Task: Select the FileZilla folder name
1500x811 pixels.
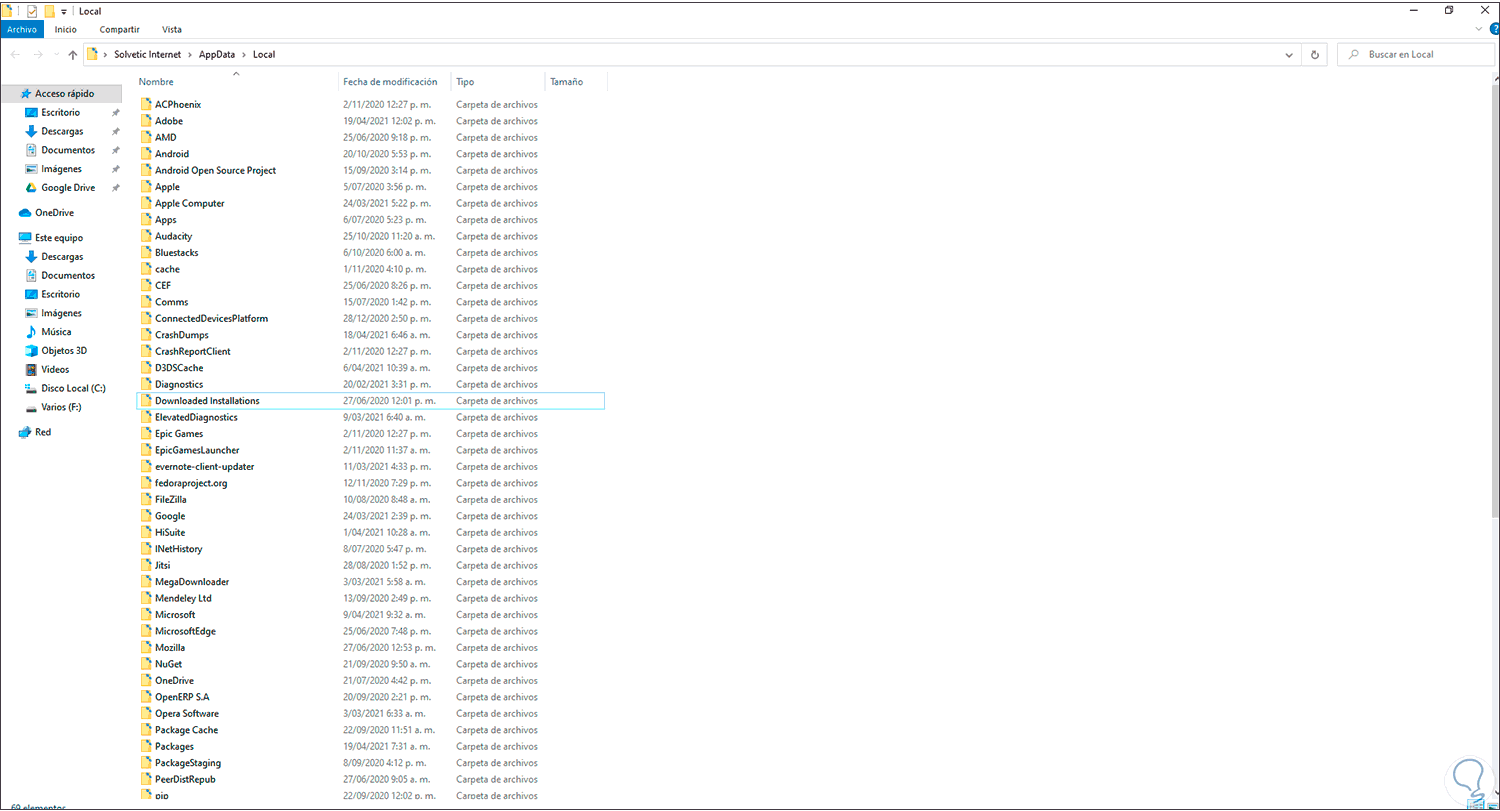Action: tap(171, 500)
